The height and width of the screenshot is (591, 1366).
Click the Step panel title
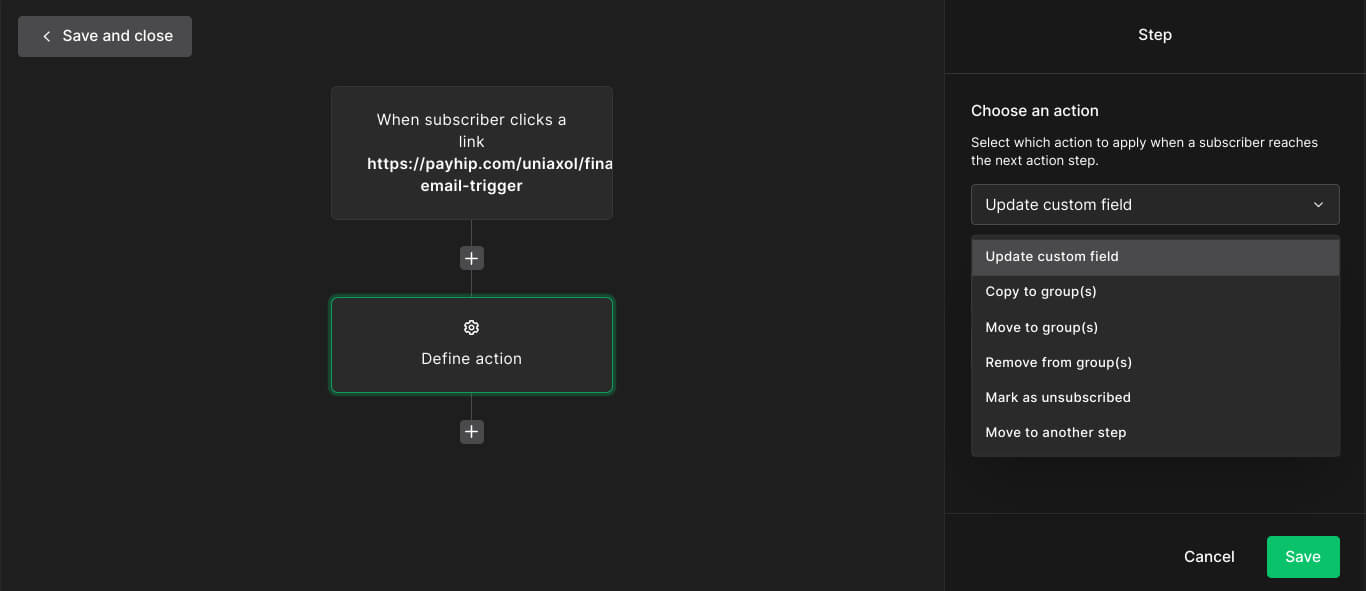pos(1155,35)
